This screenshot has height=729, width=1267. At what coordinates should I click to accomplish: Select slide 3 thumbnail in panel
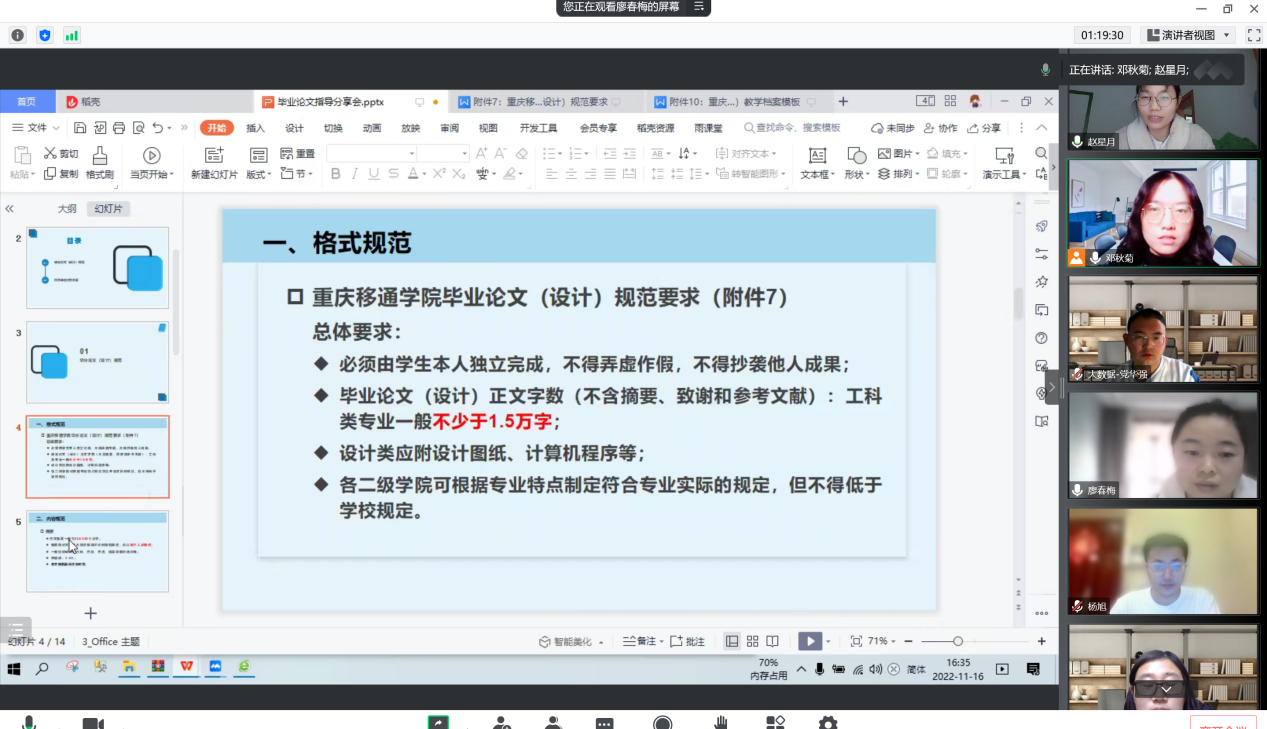coord(97,362)
